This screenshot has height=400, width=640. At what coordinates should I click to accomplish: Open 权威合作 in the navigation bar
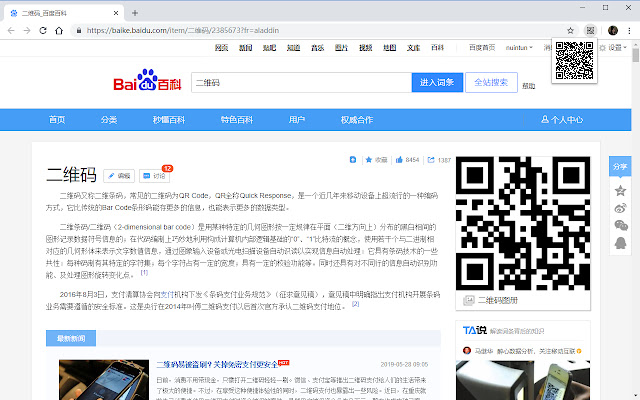click(x=357, y=120)
